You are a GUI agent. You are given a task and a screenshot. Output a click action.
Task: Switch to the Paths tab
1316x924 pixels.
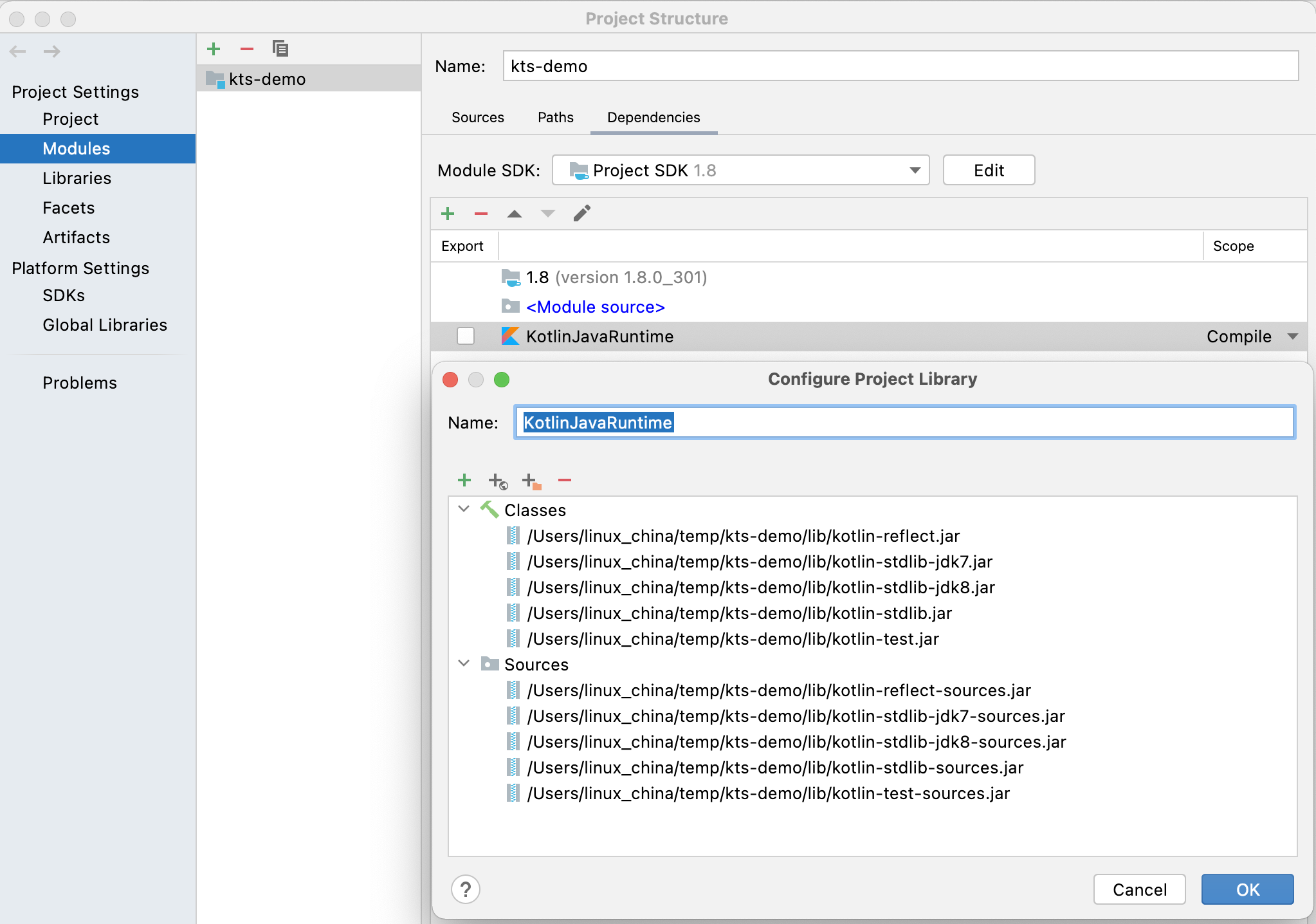555,117
